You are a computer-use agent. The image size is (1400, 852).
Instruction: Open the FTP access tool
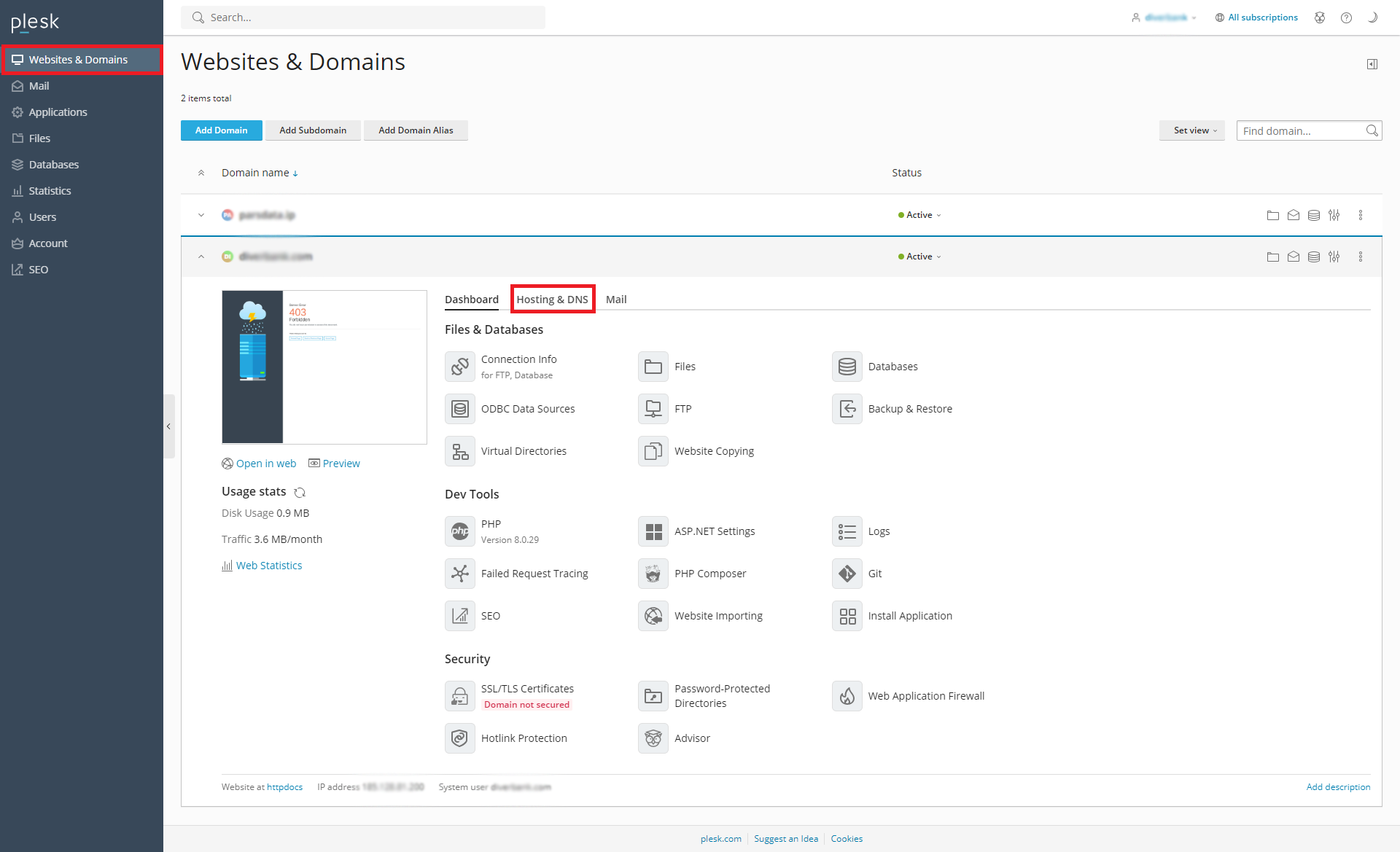coord(665,409)
